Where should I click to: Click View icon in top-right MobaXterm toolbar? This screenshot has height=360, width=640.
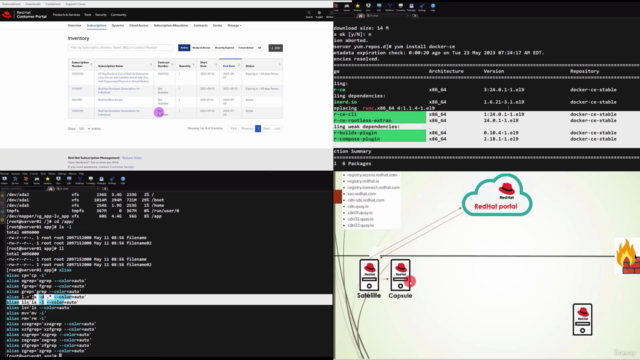(368, 7)
